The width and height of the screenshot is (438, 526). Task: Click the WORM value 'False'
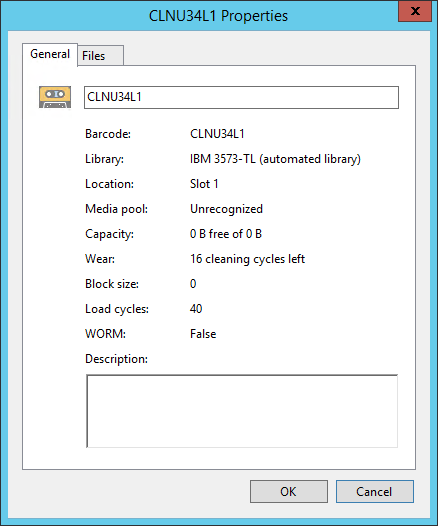pyautogui.click(x=203, y=334)
